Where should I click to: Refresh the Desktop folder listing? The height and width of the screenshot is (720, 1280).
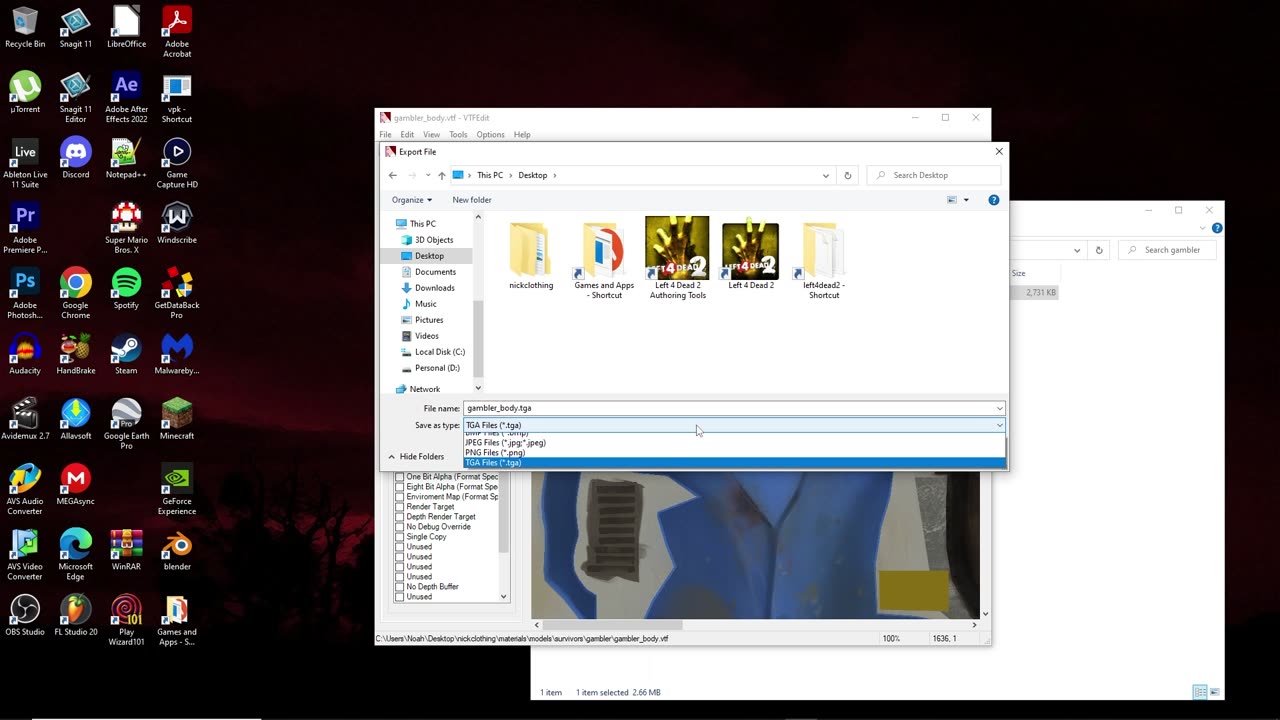847,175
